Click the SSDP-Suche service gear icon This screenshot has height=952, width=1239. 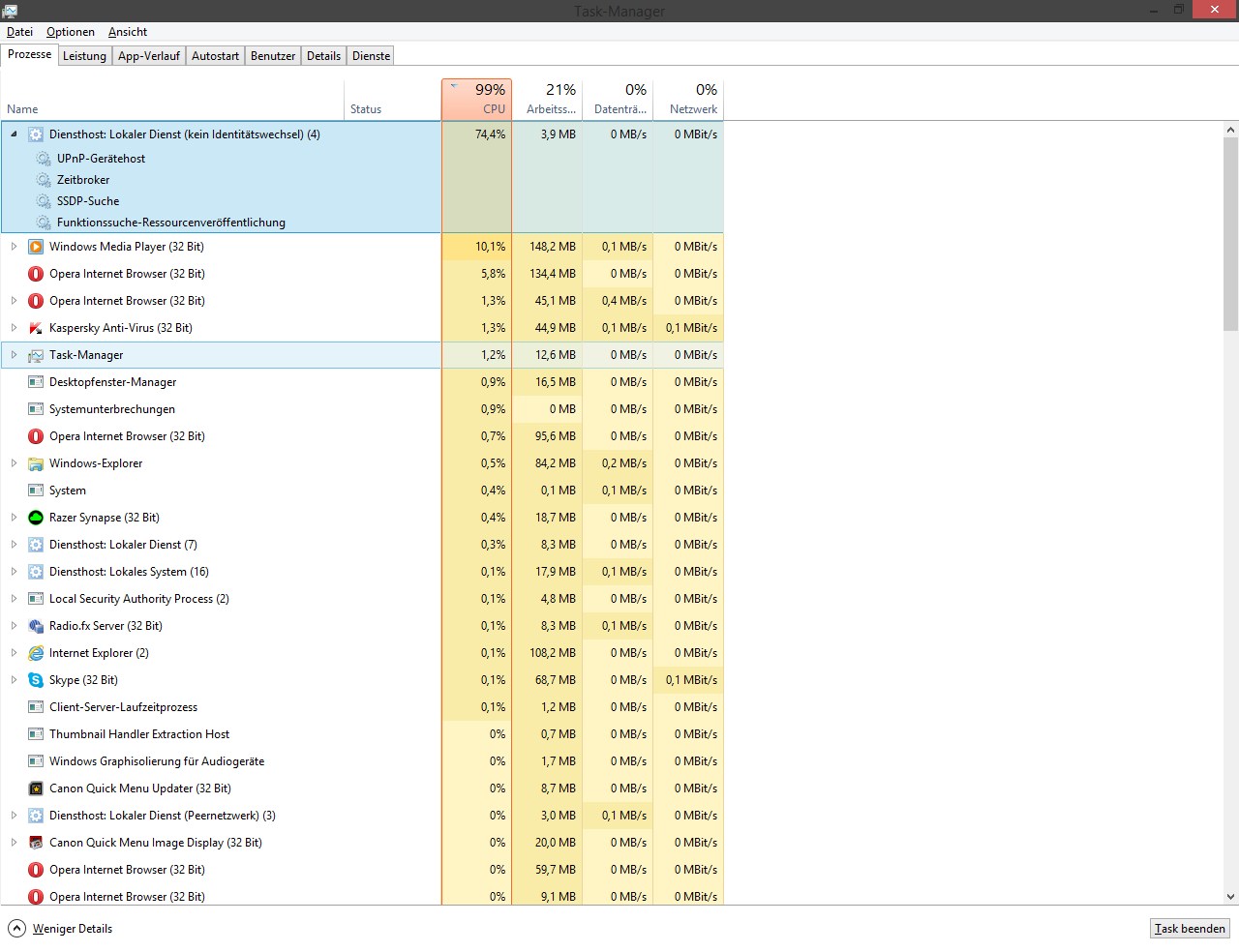pyautogui.click(x=44, y=201)
